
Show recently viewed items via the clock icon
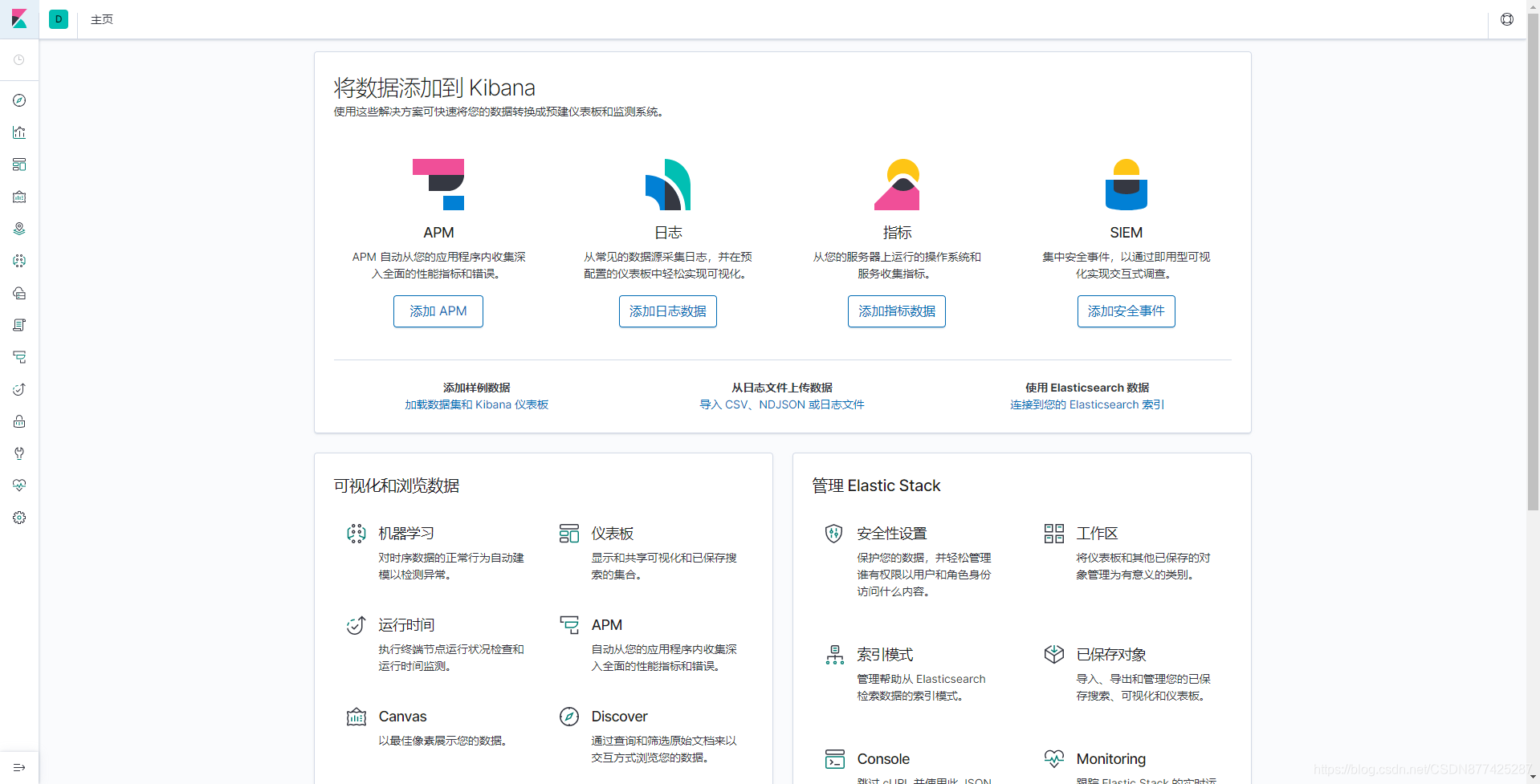[x=19, y=59]
